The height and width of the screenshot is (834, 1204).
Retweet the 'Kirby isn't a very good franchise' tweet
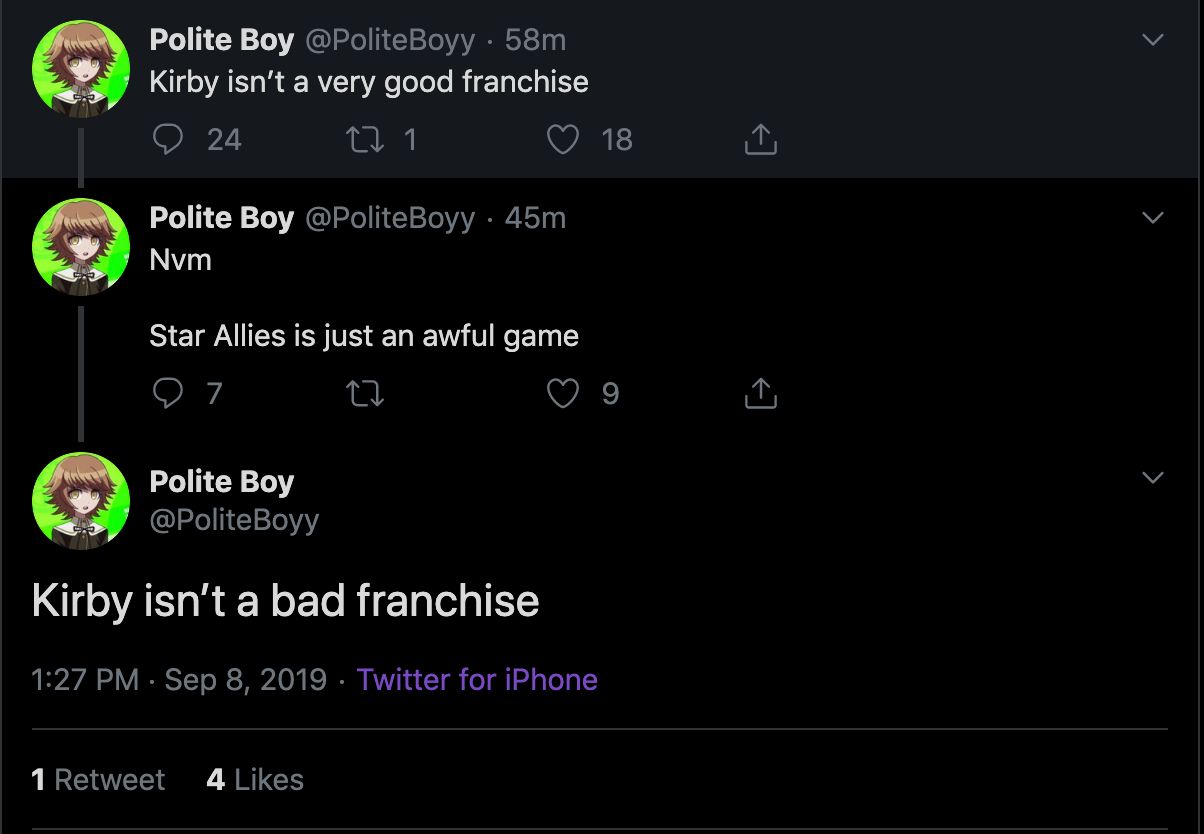[x=364, y=140]
